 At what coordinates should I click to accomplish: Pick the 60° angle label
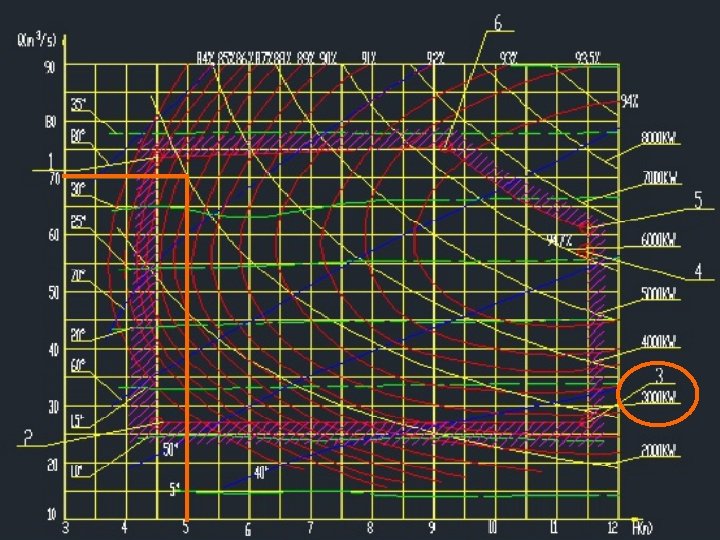tap(79, 366)
